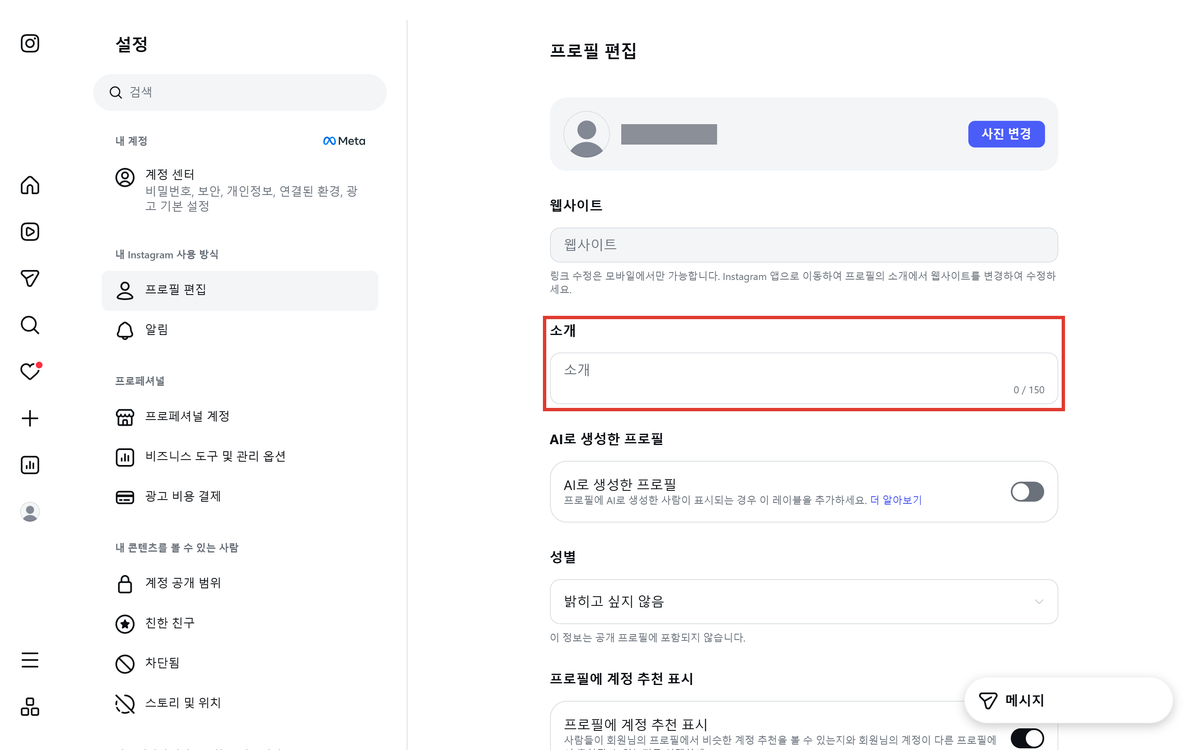Click 소개 bio text area

tap(804, 378)
